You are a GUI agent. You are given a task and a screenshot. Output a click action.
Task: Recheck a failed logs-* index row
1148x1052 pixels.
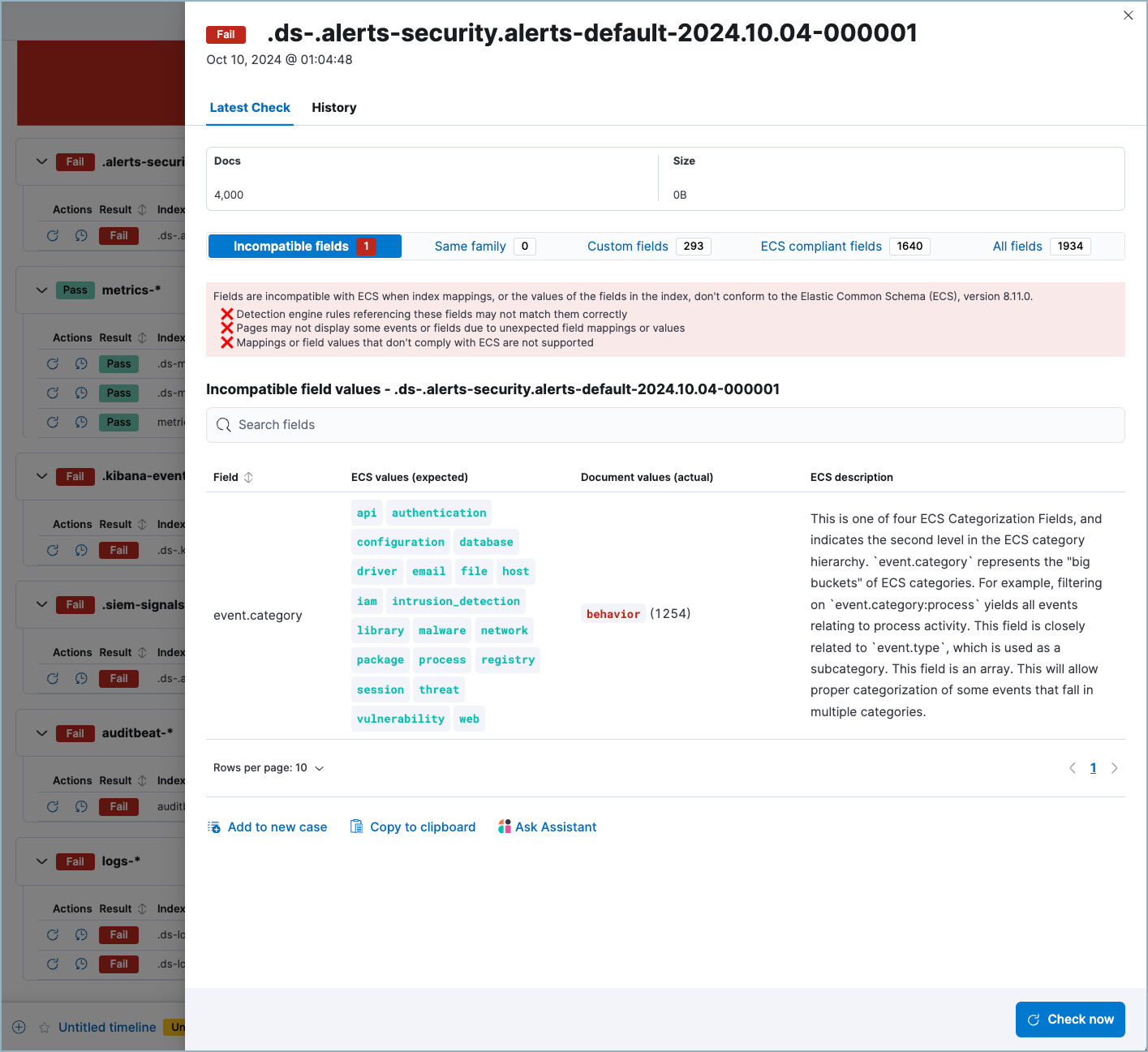(53, 934)
